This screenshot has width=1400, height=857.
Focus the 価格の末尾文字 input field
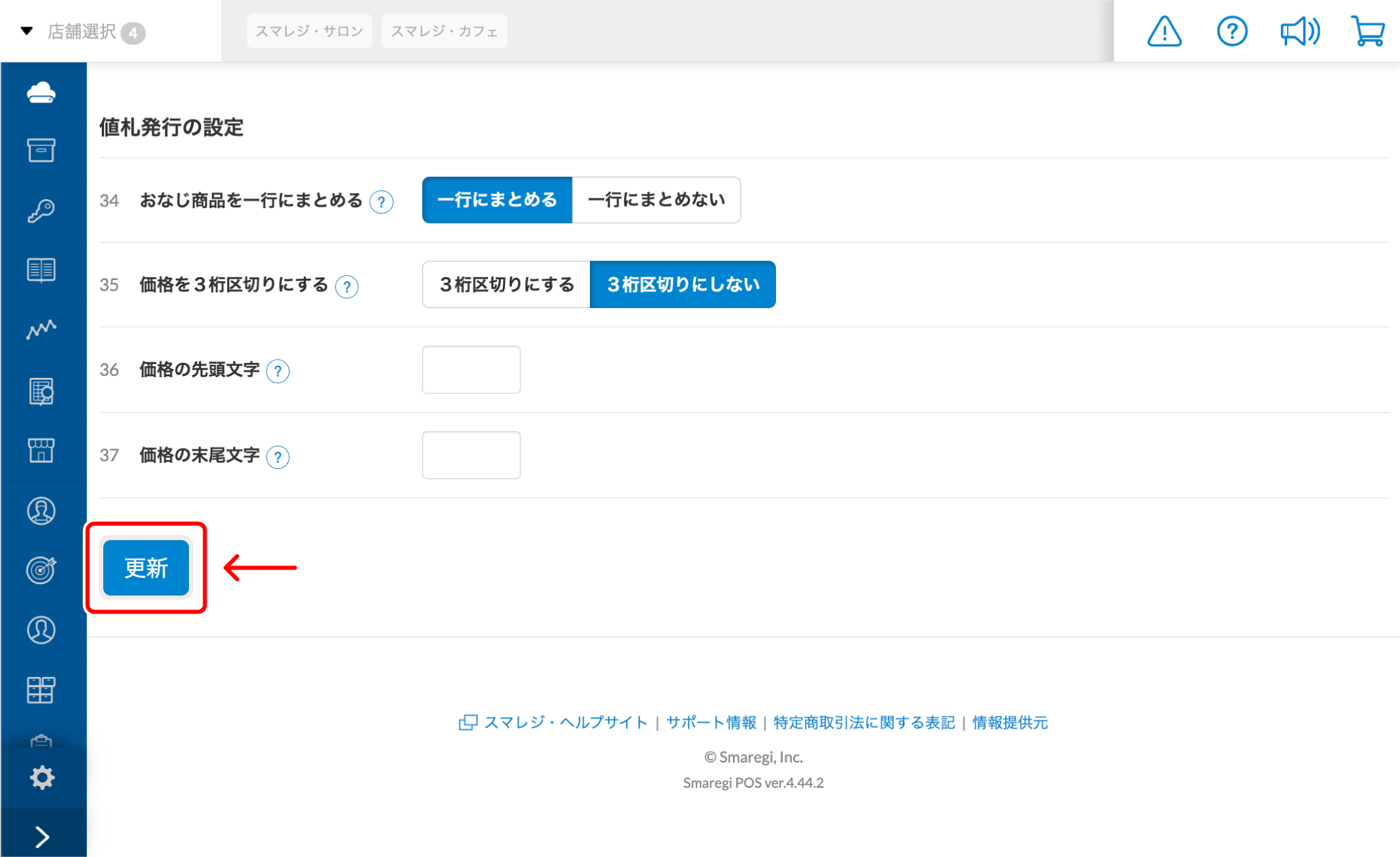click(x=471, y=455)
